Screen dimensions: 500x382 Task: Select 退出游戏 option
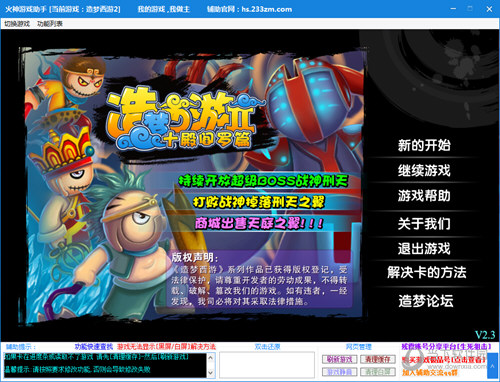424,248
